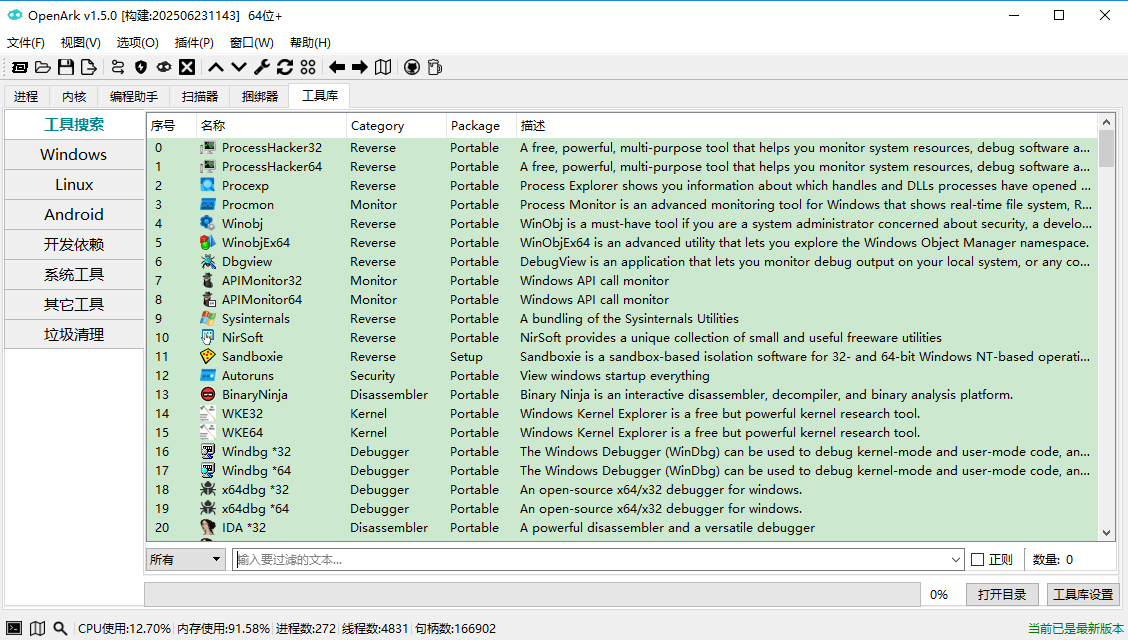The width and height of the screenshot is (1128, 640).
Task: Open the GitHub cat icon link
Action: (411, 67)
